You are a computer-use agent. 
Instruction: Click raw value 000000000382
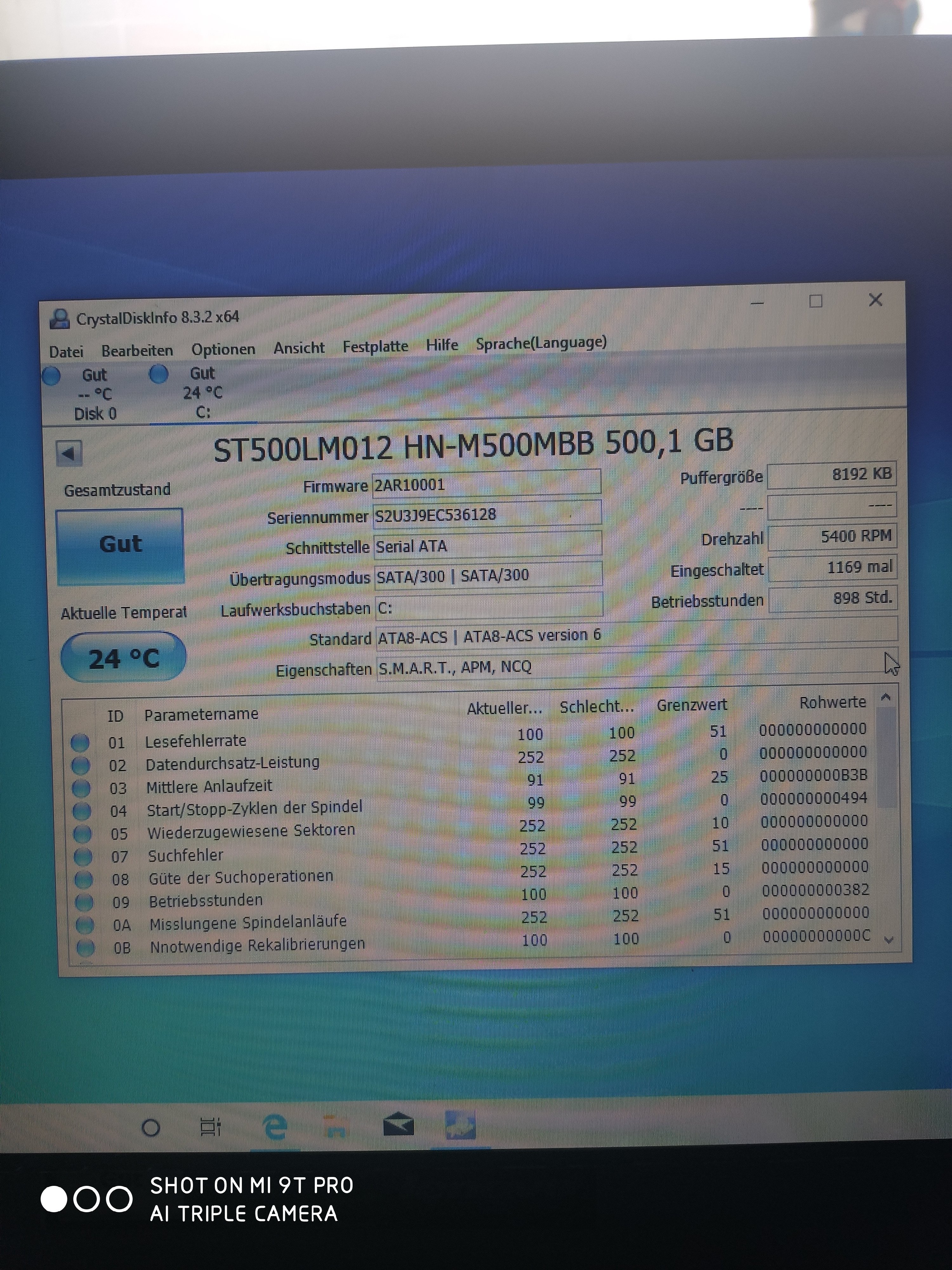click(816, 891)
